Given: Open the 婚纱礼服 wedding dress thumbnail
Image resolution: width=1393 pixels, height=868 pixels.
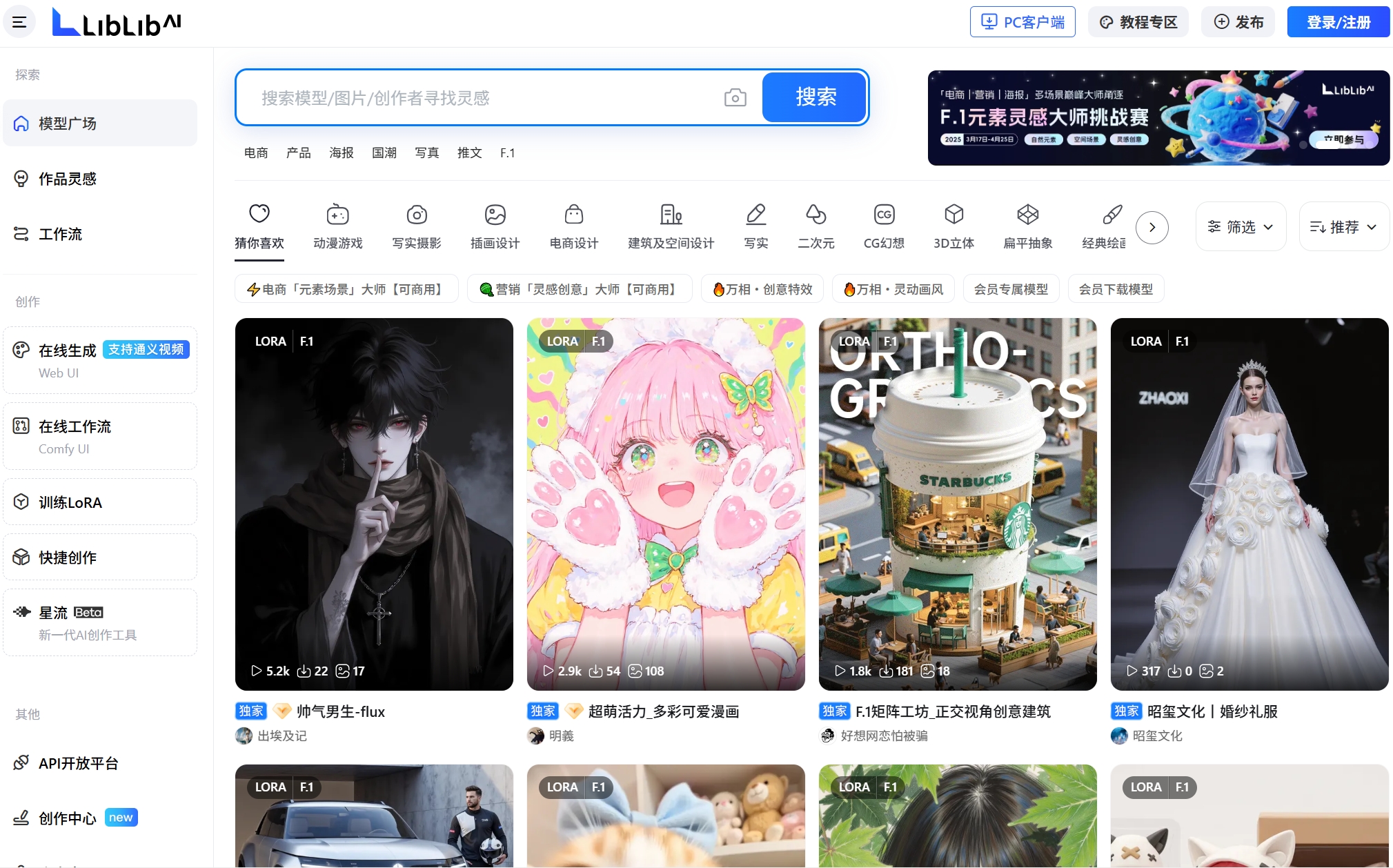Looking at the screenshot, I should 1249,504.
